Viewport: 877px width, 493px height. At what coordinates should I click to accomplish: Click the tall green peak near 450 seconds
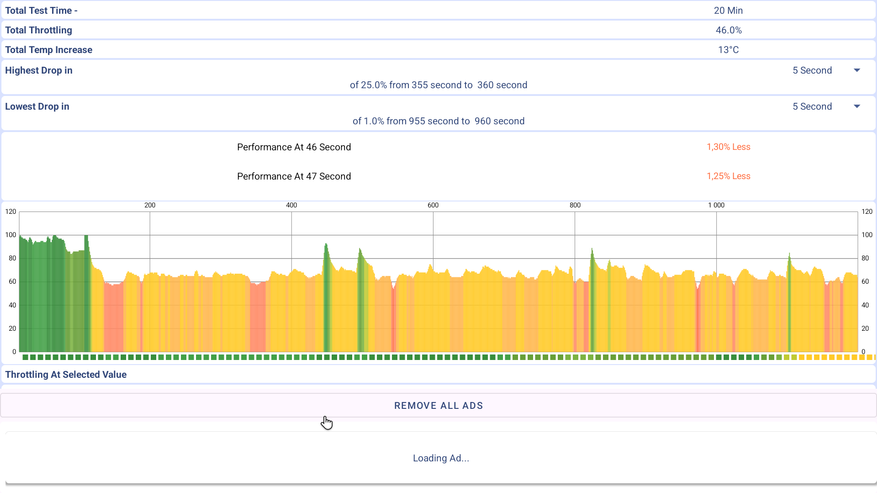326,290
